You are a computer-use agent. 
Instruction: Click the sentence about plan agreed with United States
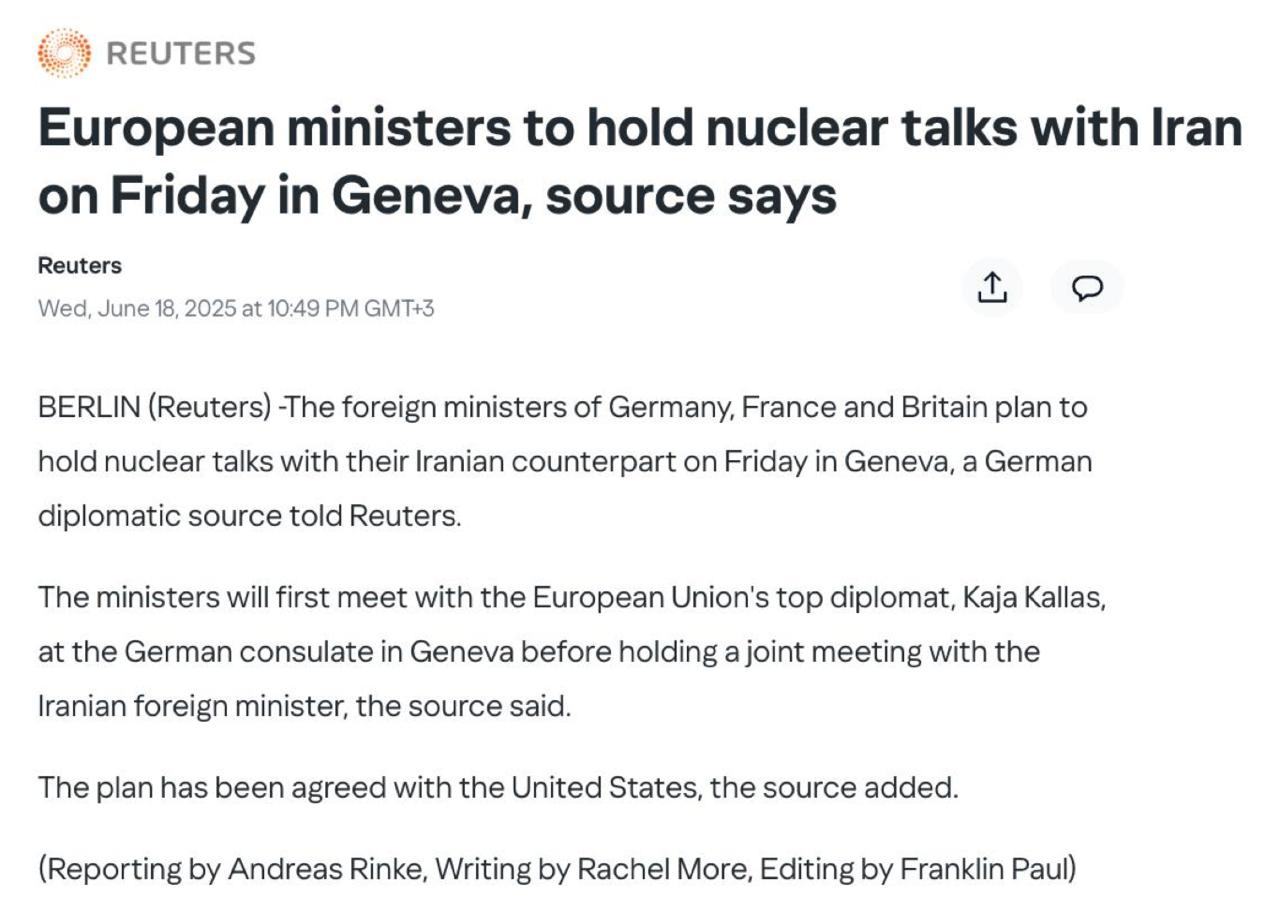click(498, 788)
